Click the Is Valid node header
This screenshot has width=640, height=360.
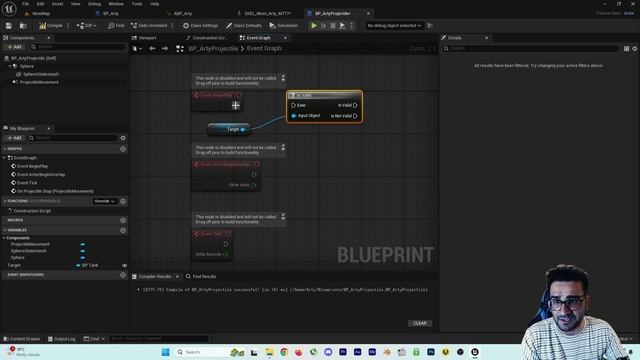click(324, 95)
